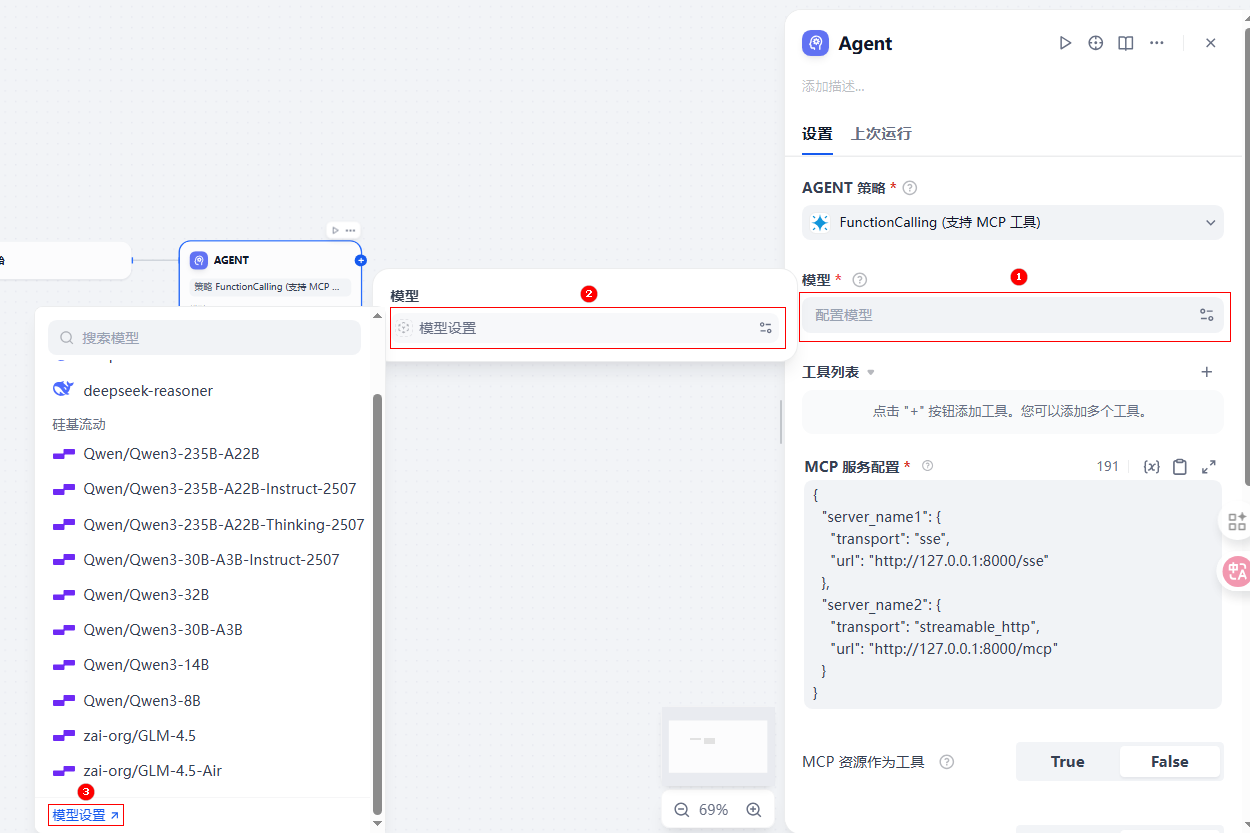Set MCP resources as tools to False
The height and width of the screenshot is (833, 1250).
(1169, 762)
